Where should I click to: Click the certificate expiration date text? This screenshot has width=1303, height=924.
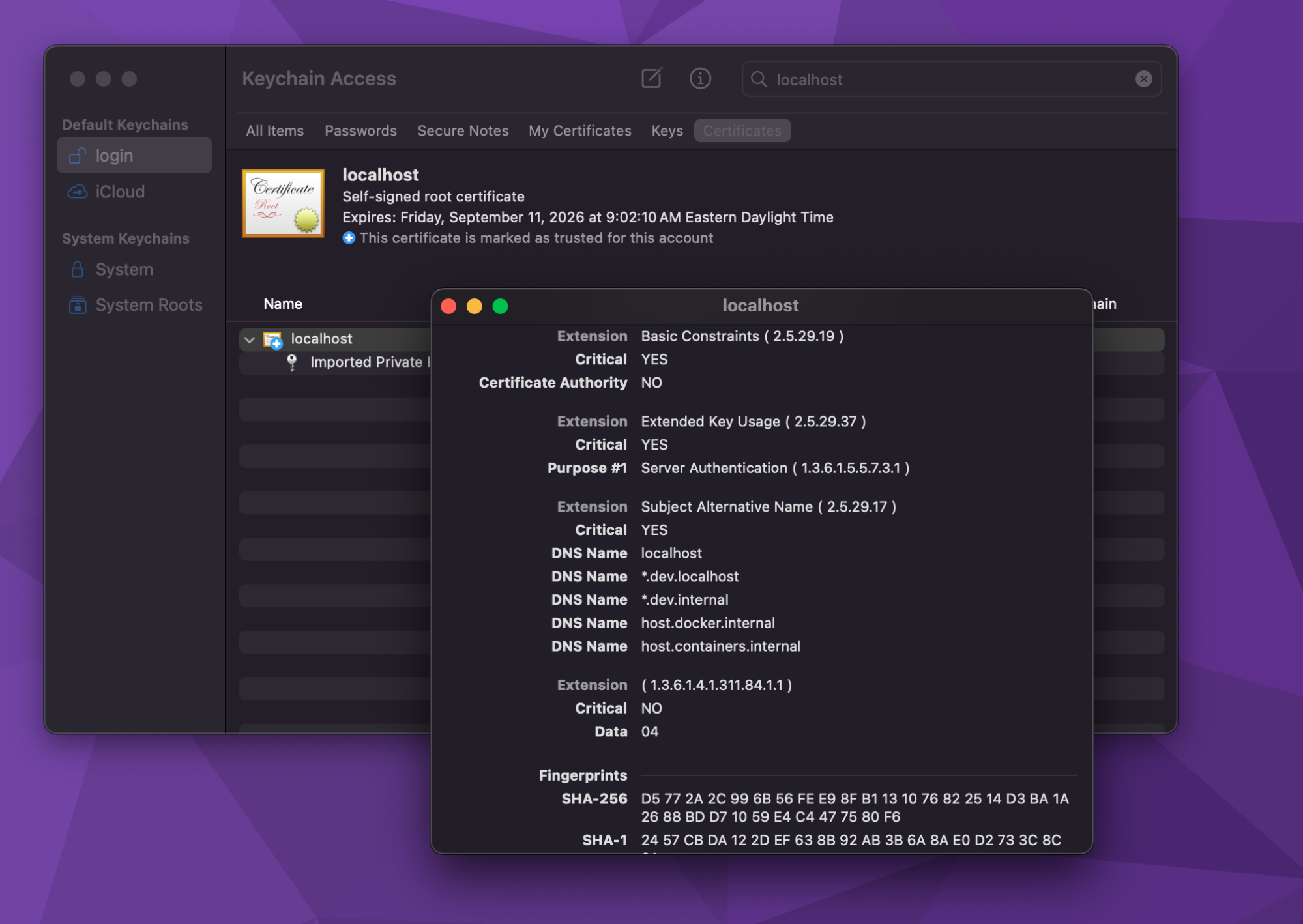click(588, 217)
